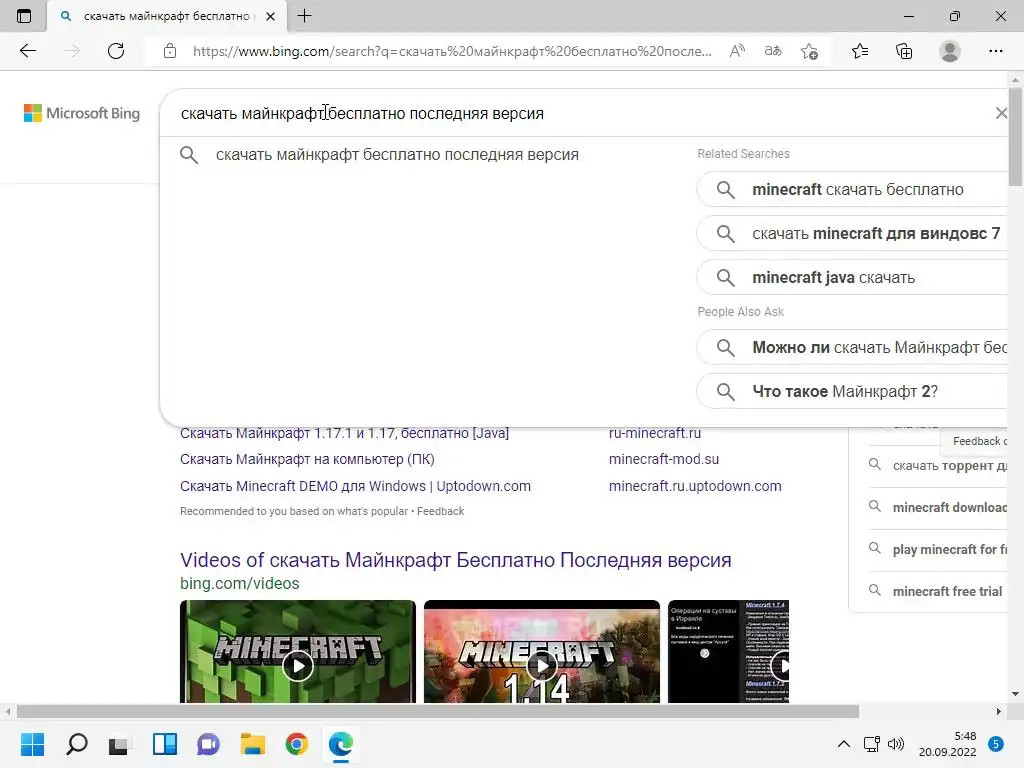View site information via the lock icon
1024x768 pixels.
[170, 51]
